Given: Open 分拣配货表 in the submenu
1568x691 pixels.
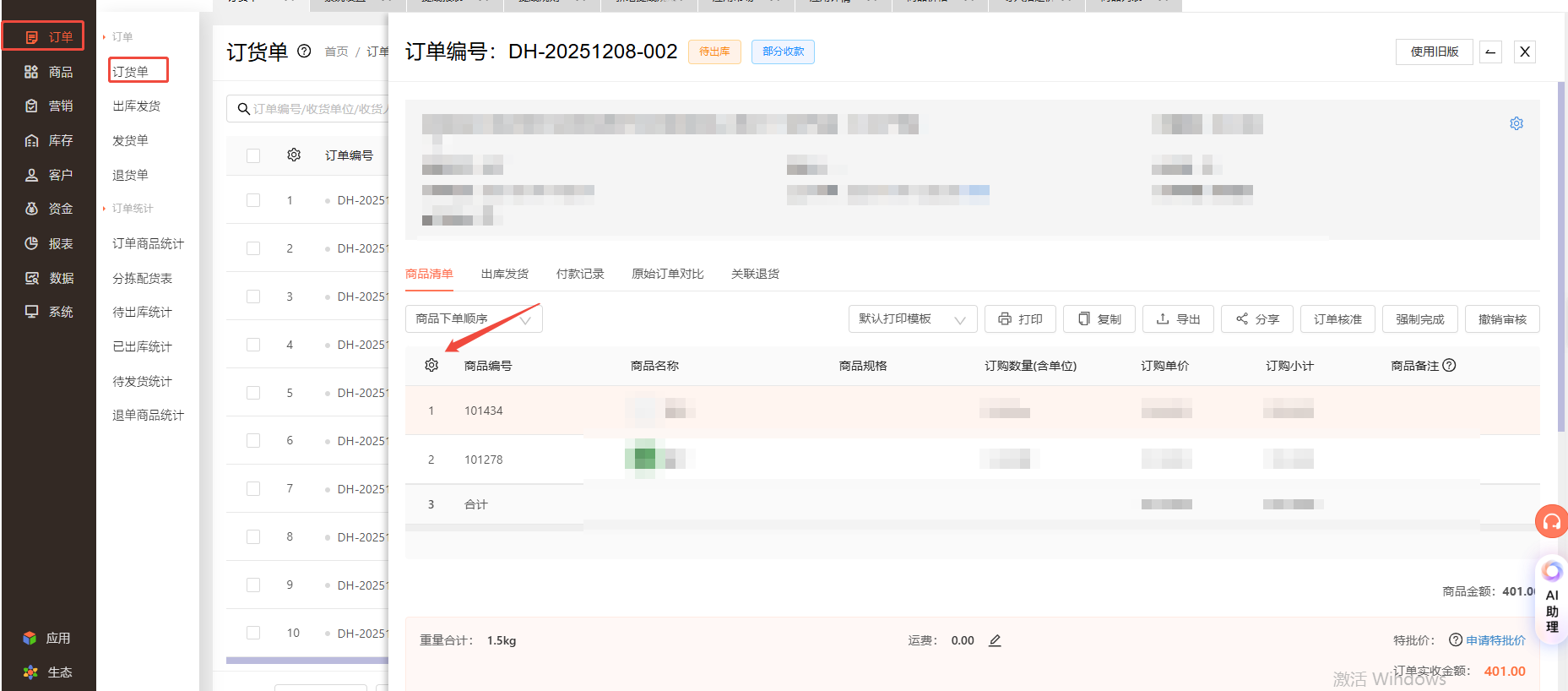Looking at the screenshot, I should (142, 278).
